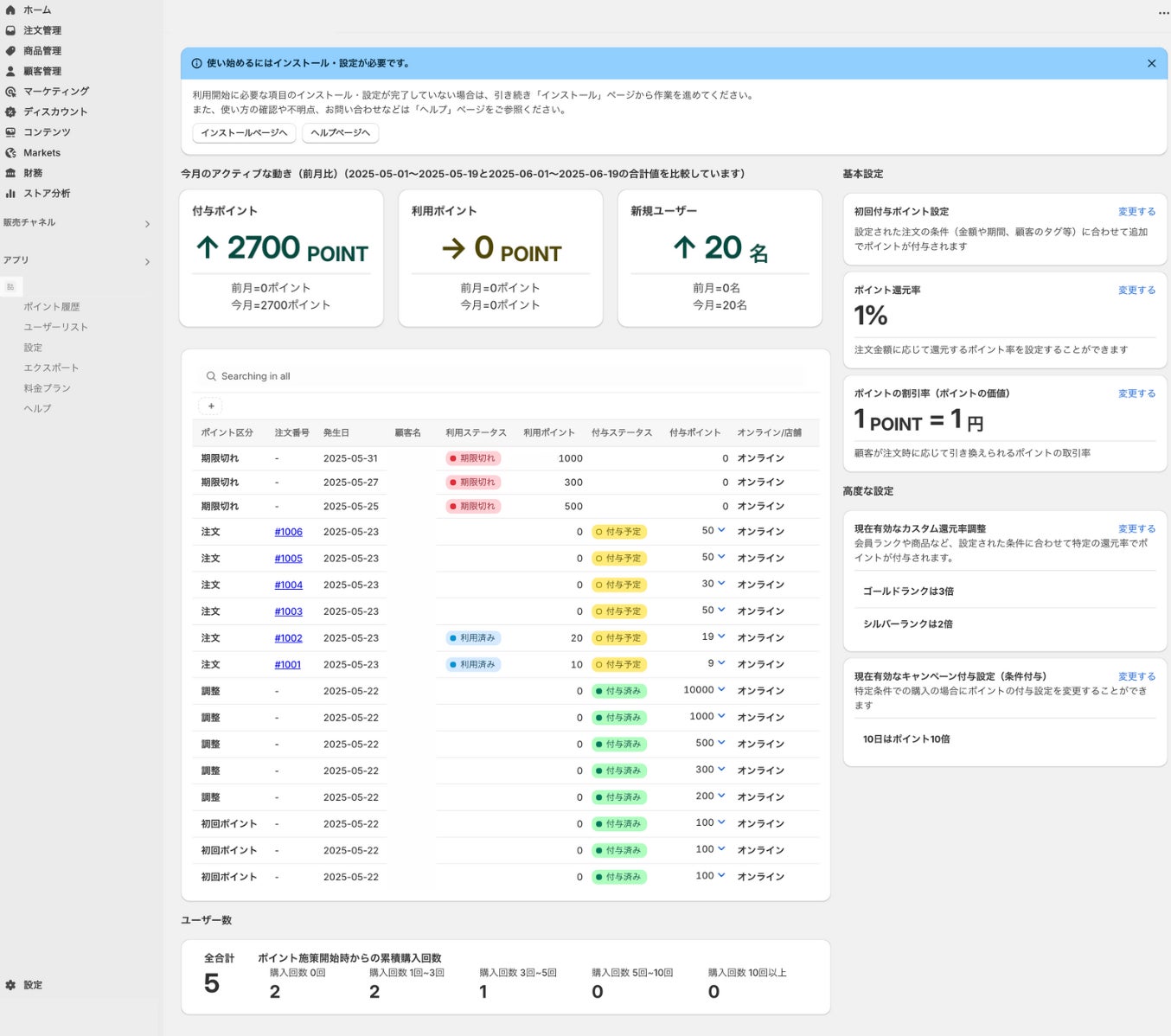Screen dimensions: 1171x1036
Task: Click the Products (商品管理) tag icon
Action: [x=10, y=51]
